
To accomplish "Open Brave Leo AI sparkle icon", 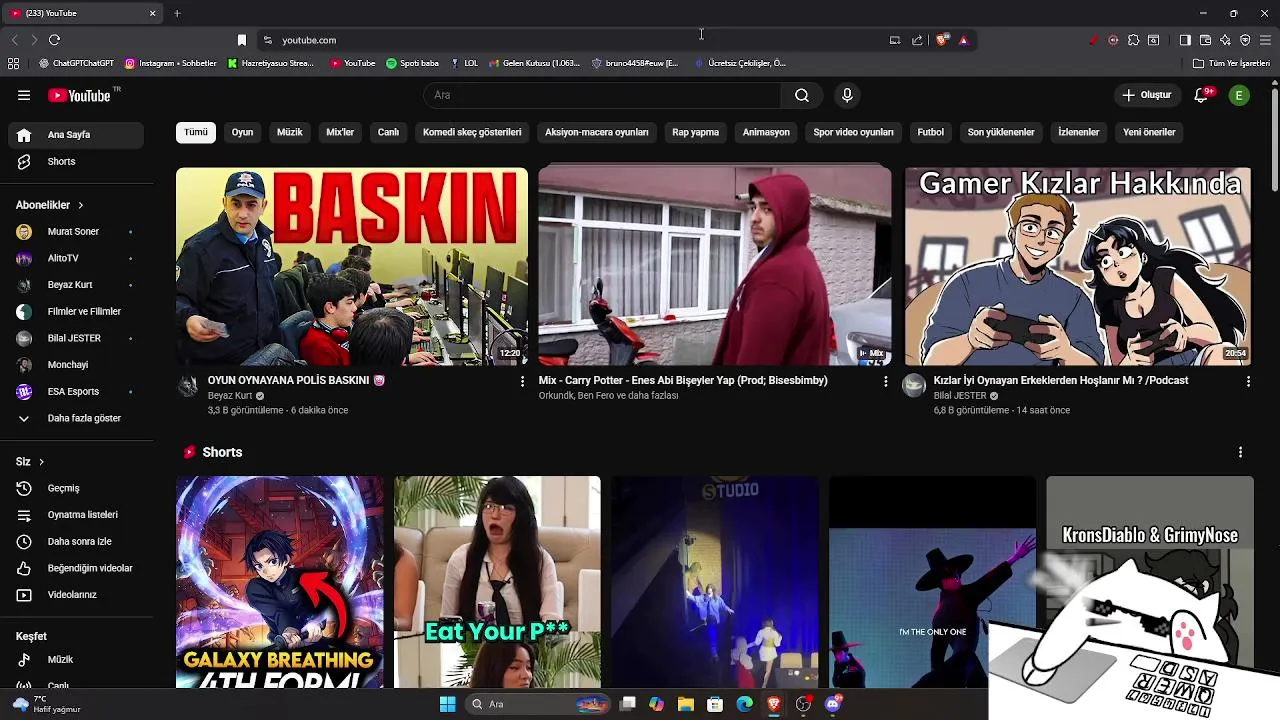I will coord(1225,40).
